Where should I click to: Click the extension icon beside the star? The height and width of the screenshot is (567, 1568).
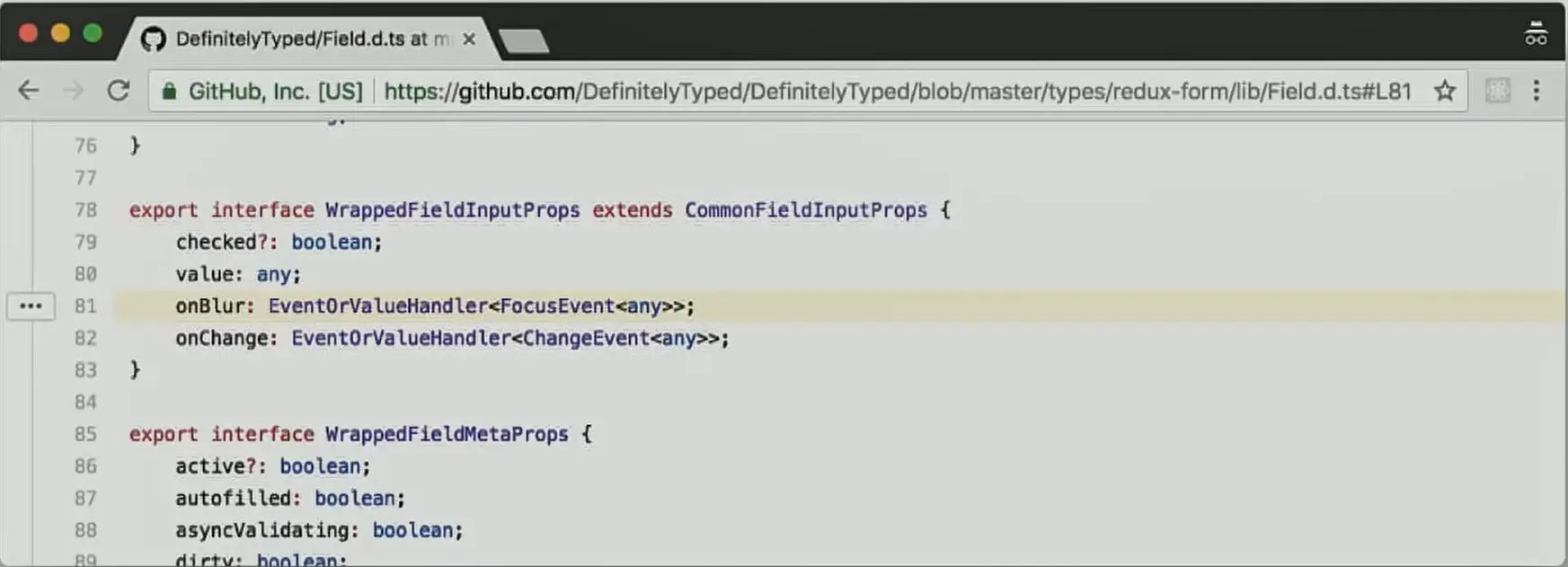(x=1497, y=91)
